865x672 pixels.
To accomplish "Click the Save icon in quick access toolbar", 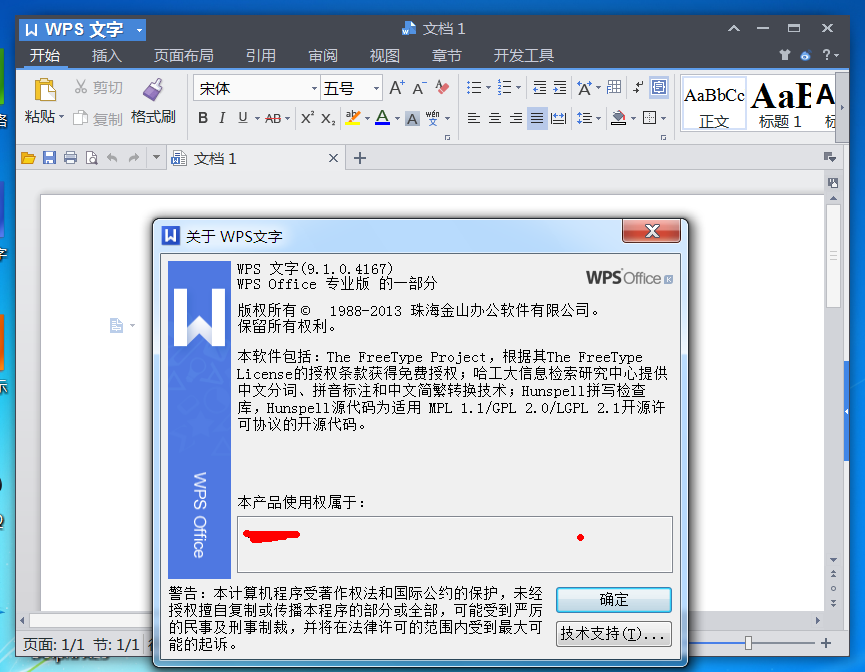I will [x=49, y=158].
